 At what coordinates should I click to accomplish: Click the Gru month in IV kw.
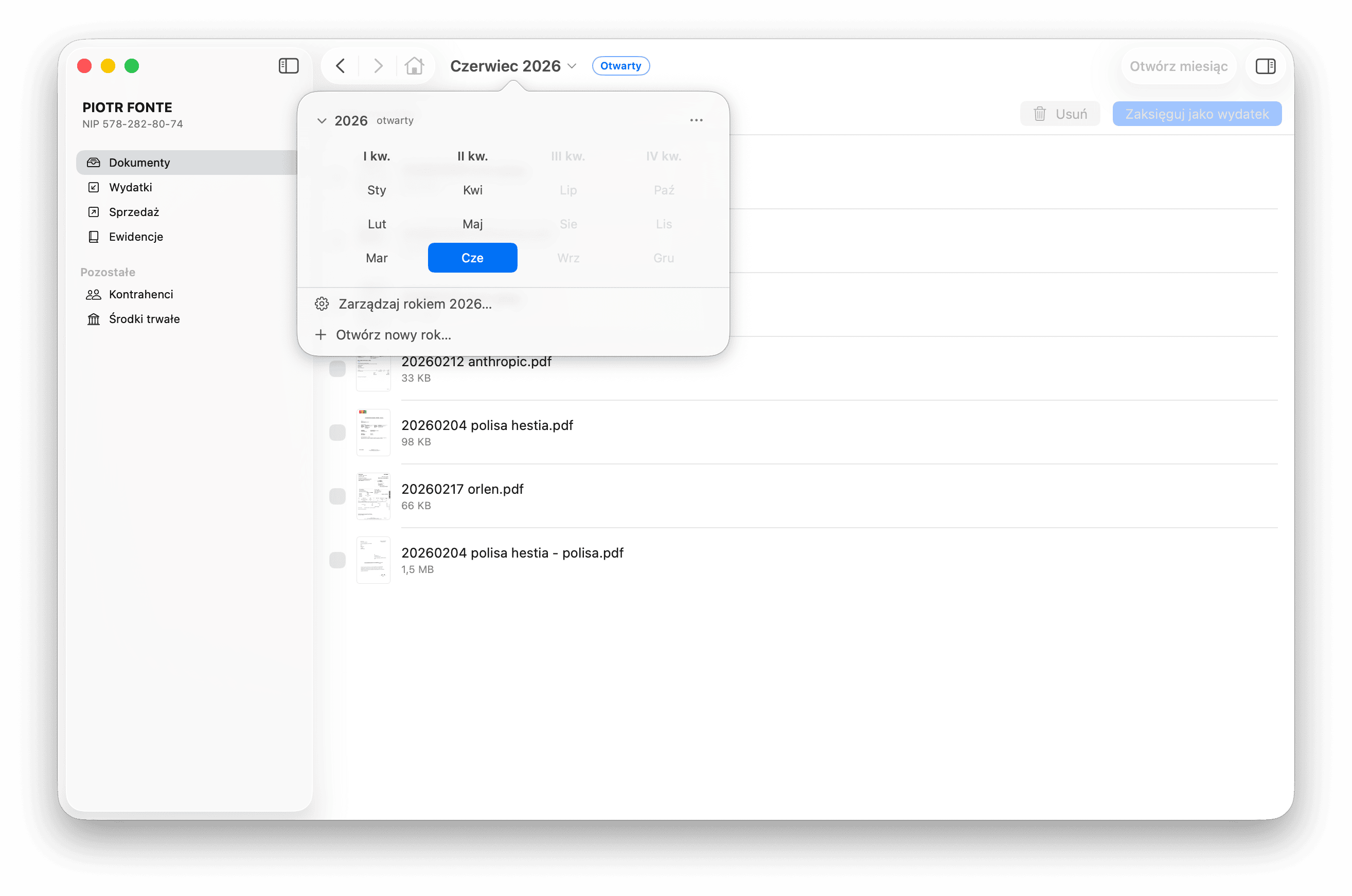pos(664,258)
